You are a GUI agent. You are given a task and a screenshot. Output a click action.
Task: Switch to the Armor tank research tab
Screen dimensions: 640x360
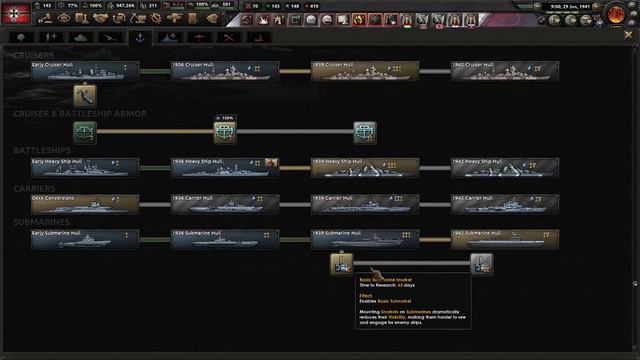pos(80,38)
